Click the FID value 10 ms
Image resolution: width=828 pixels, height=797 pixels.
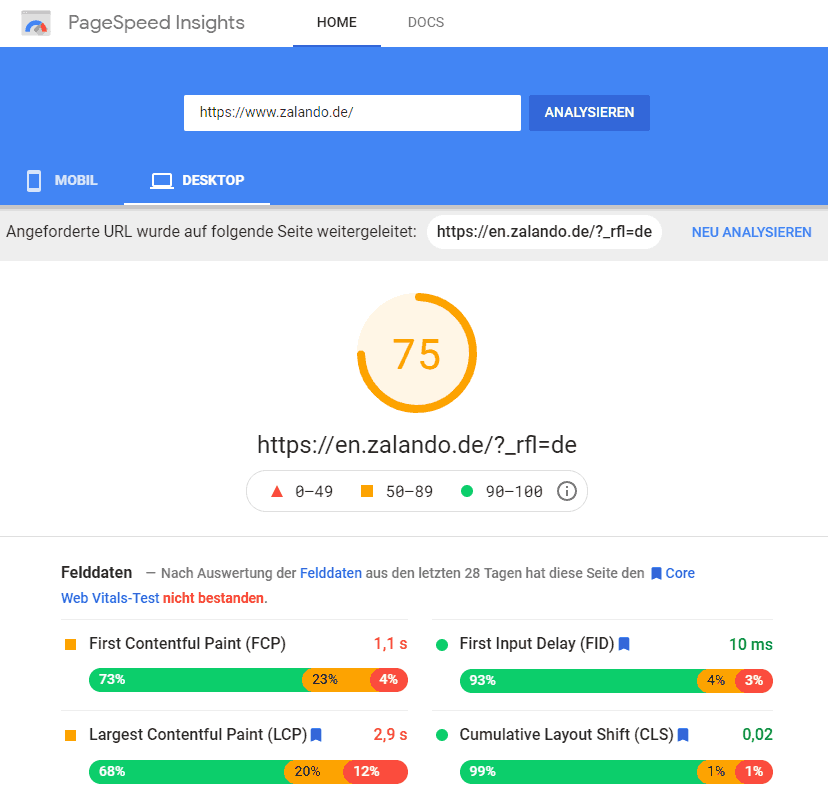[751, 644]
